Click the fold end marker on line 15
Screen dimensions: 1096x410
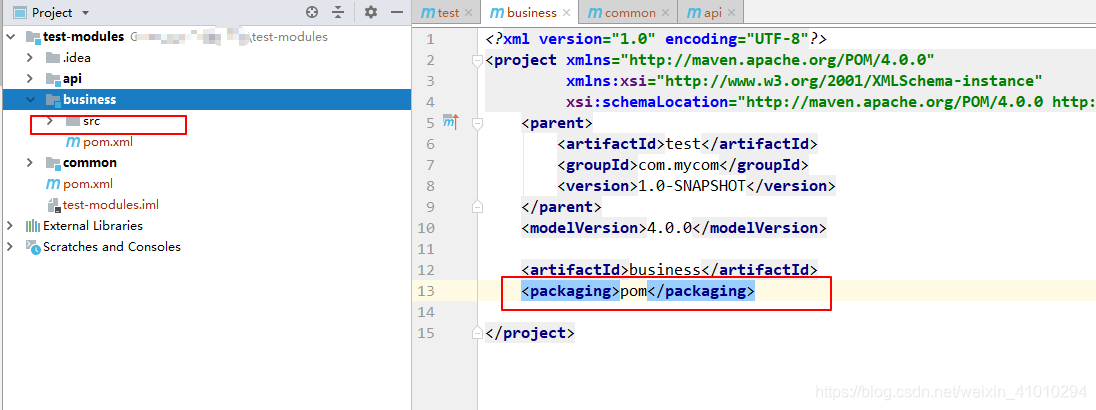coord(477,332)
